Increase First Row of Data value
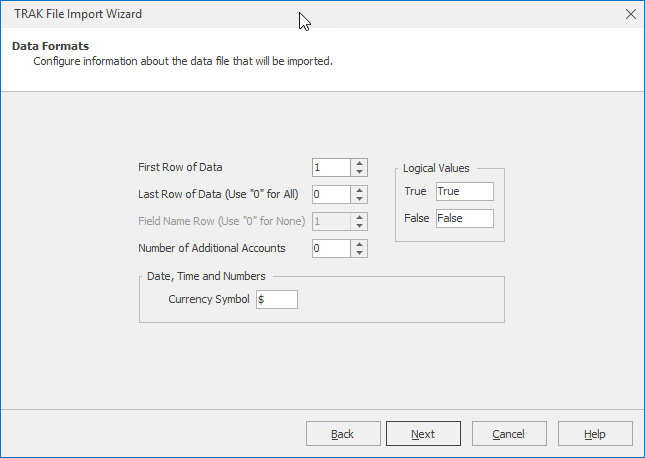Screen dimensions: 645x458 (x=360, y=163)
